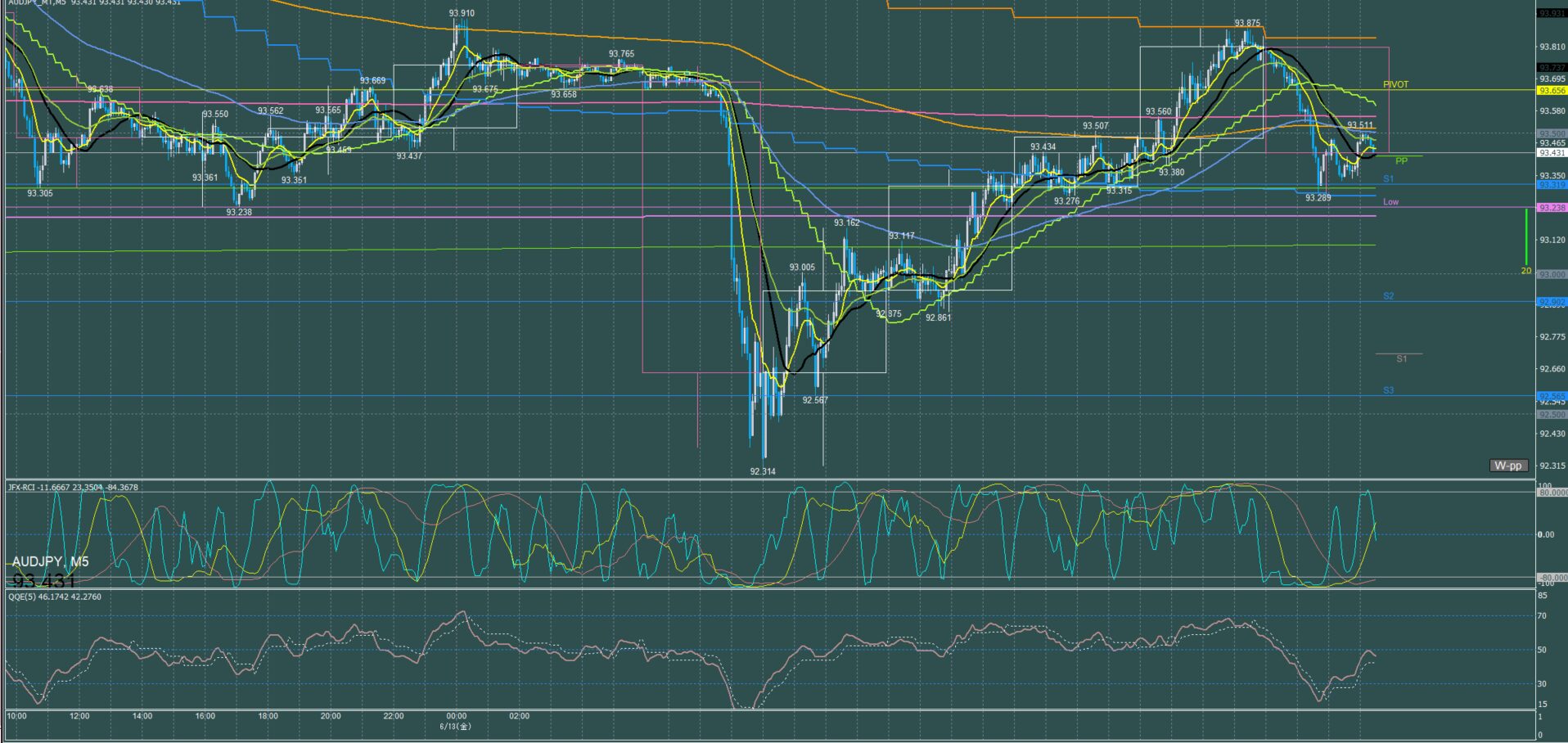Click the current price tag 93.431

pos(1552,153)
